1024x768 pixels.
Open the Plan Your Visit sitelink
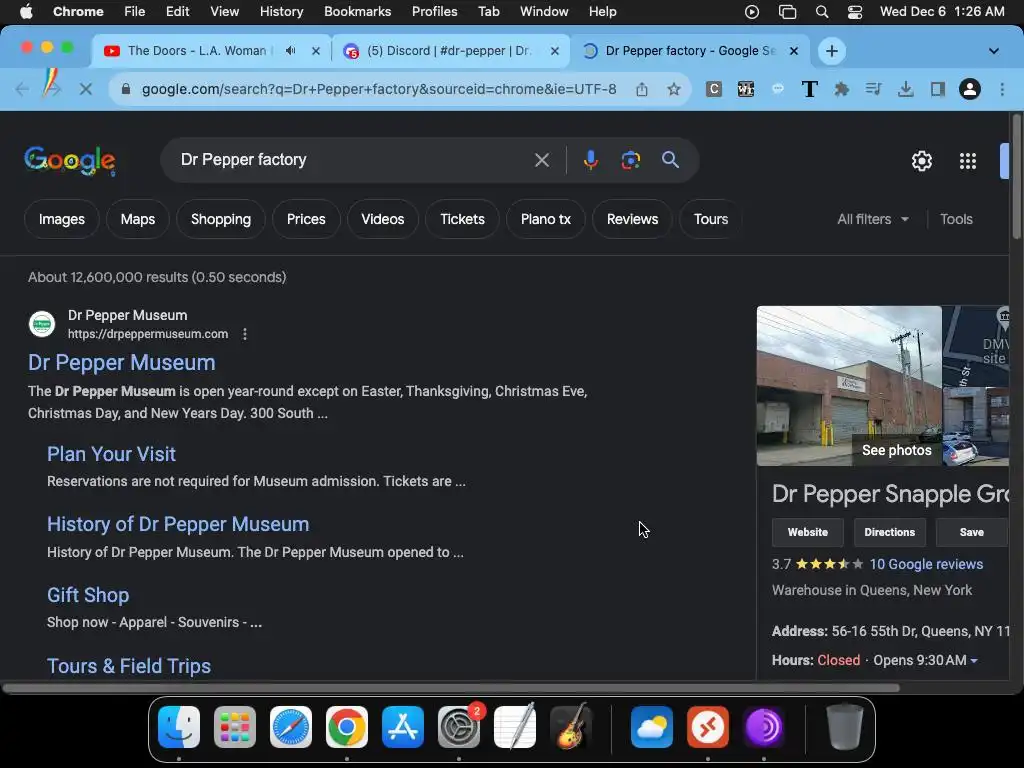(111, 455)
